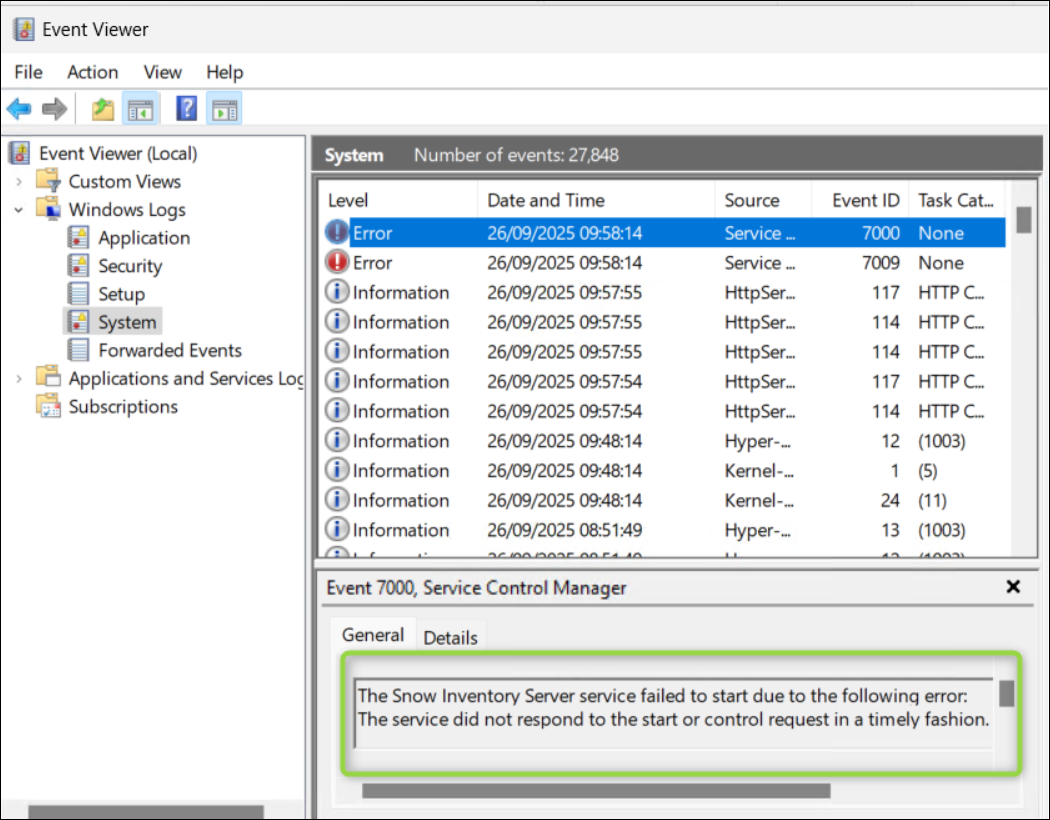Click the Back navigation arrow

18,108
